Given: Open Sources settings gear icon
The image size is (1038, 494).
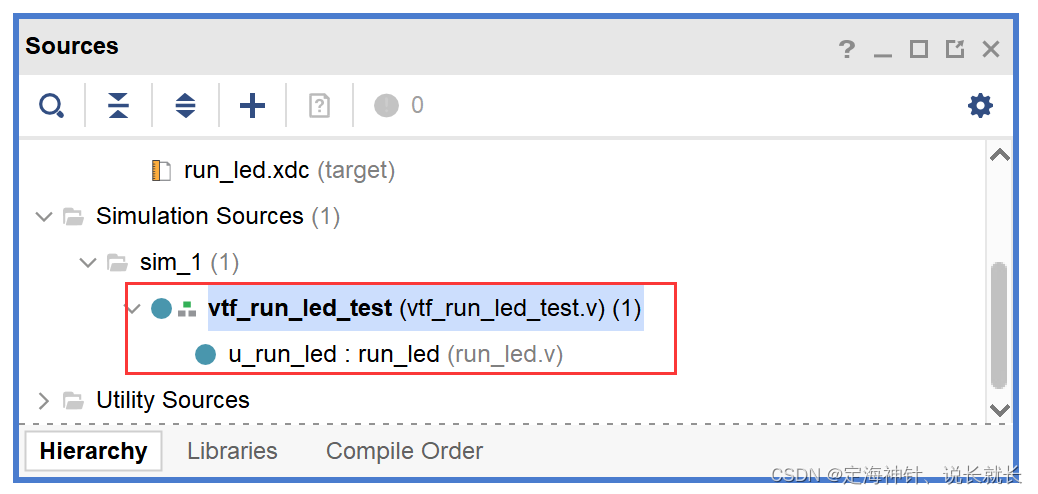Looking at the screenshot, I should click(980, 105).
